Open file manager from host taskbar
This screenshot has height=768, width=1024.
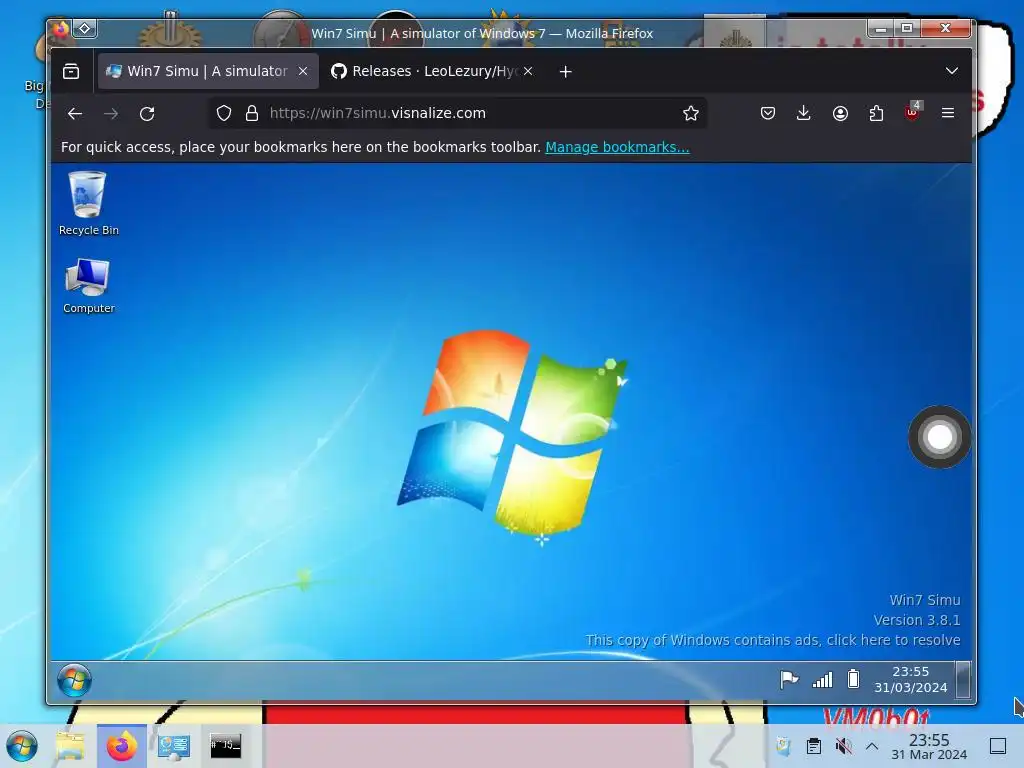71,746
